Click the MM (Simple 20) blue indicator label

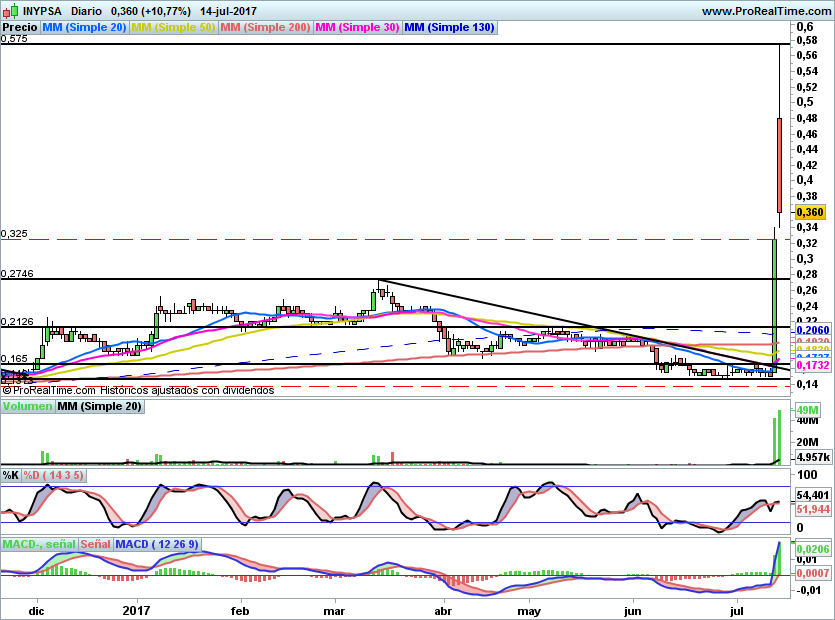[x=85, y=28]
